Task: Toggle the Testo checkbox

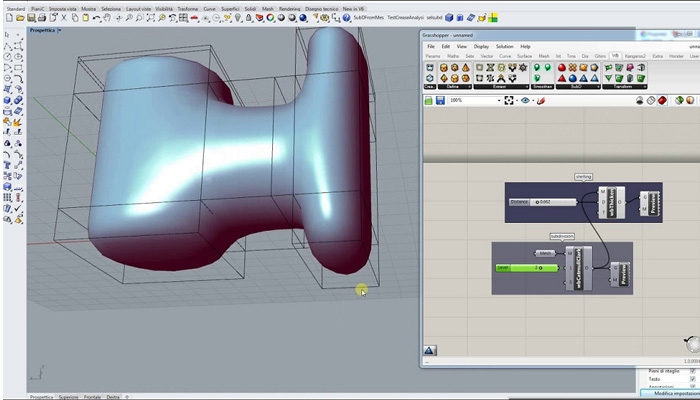Action: (692, 380)
